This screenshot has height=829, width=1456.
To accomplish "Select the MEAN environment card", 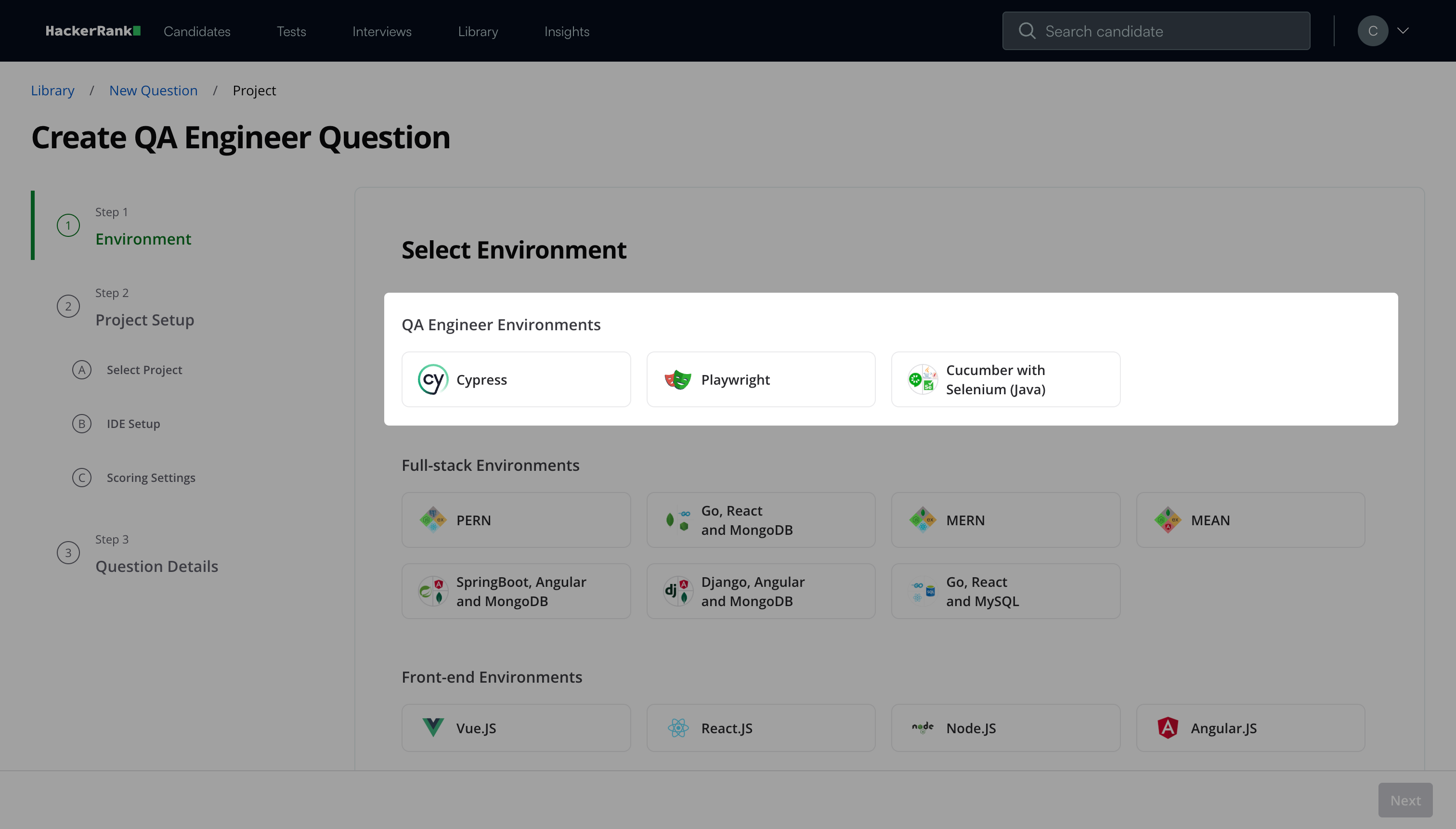I will point(1250,520).
